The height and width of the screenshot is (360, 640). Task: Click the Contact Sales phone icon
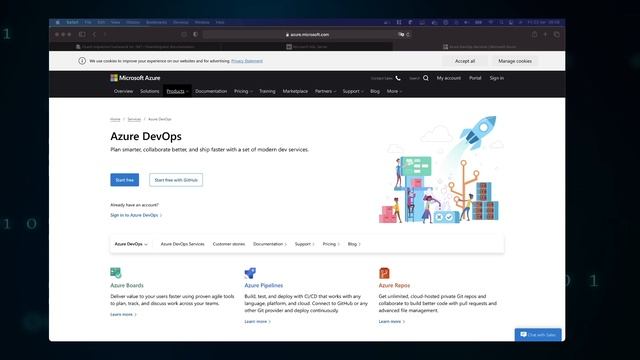(398, 78)
